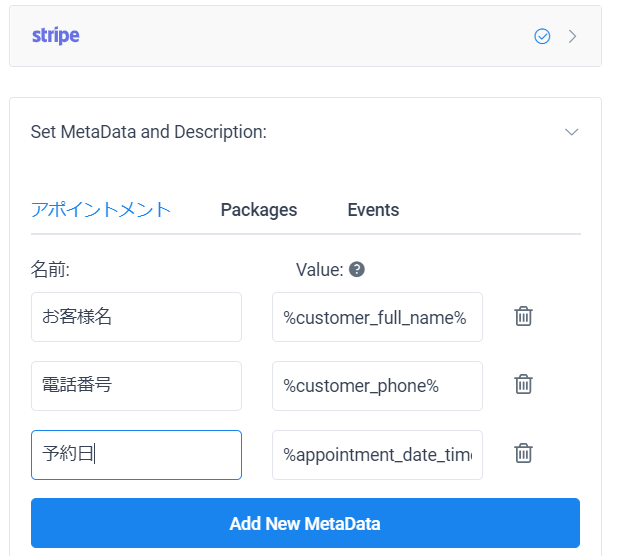
Task: Click the Stripe logo
Action: 56,35
